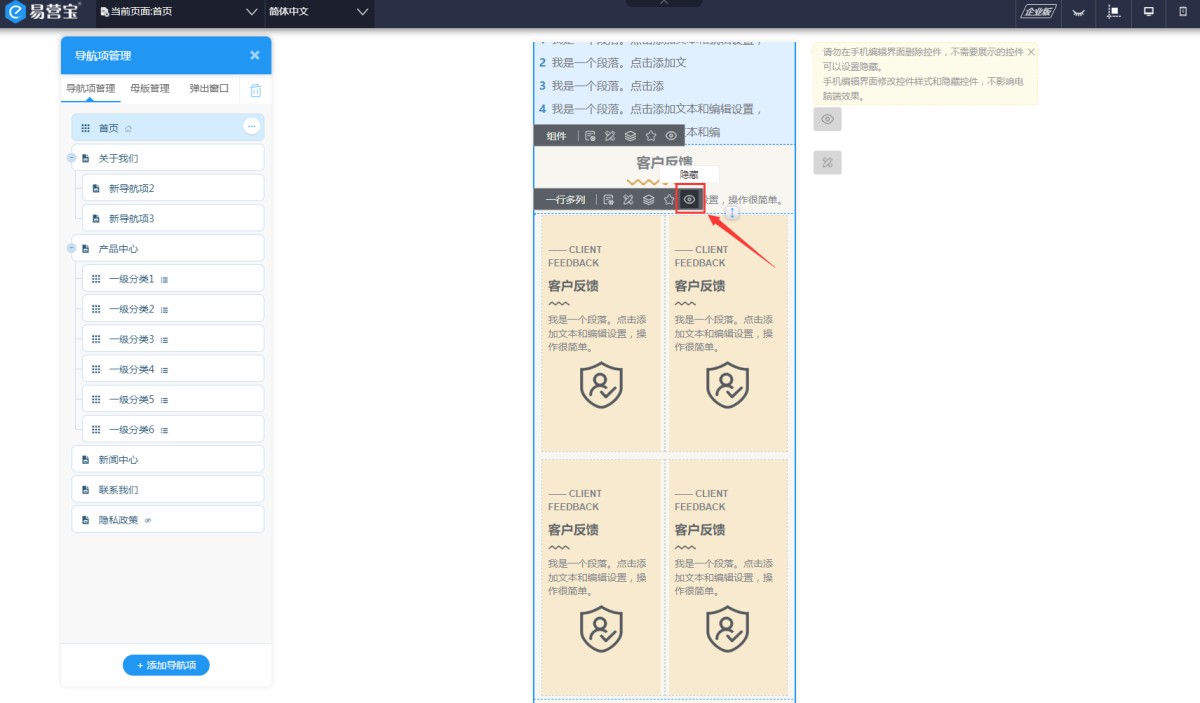The image size is (1200, 703).
Task: Select the 一级分类5 item
Action: [173, 399]
